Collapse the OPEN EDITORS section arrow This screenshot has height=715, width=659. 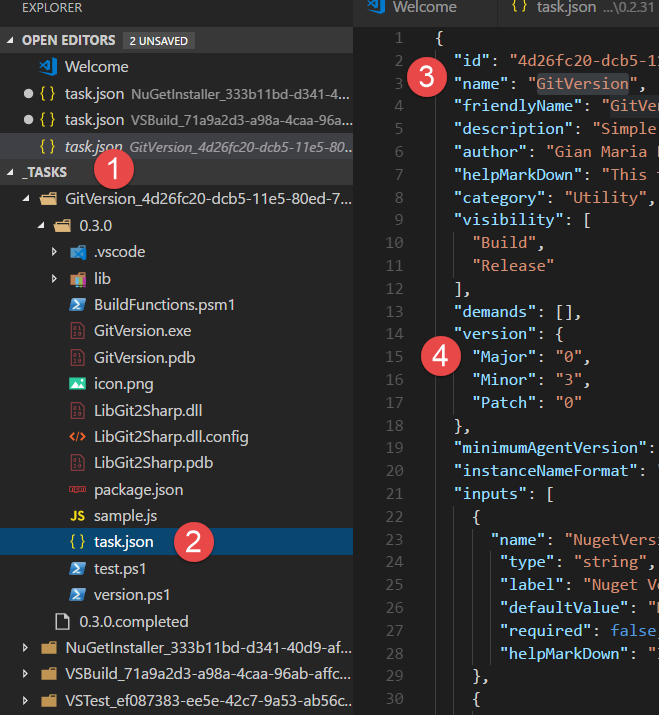pos(10,41)
